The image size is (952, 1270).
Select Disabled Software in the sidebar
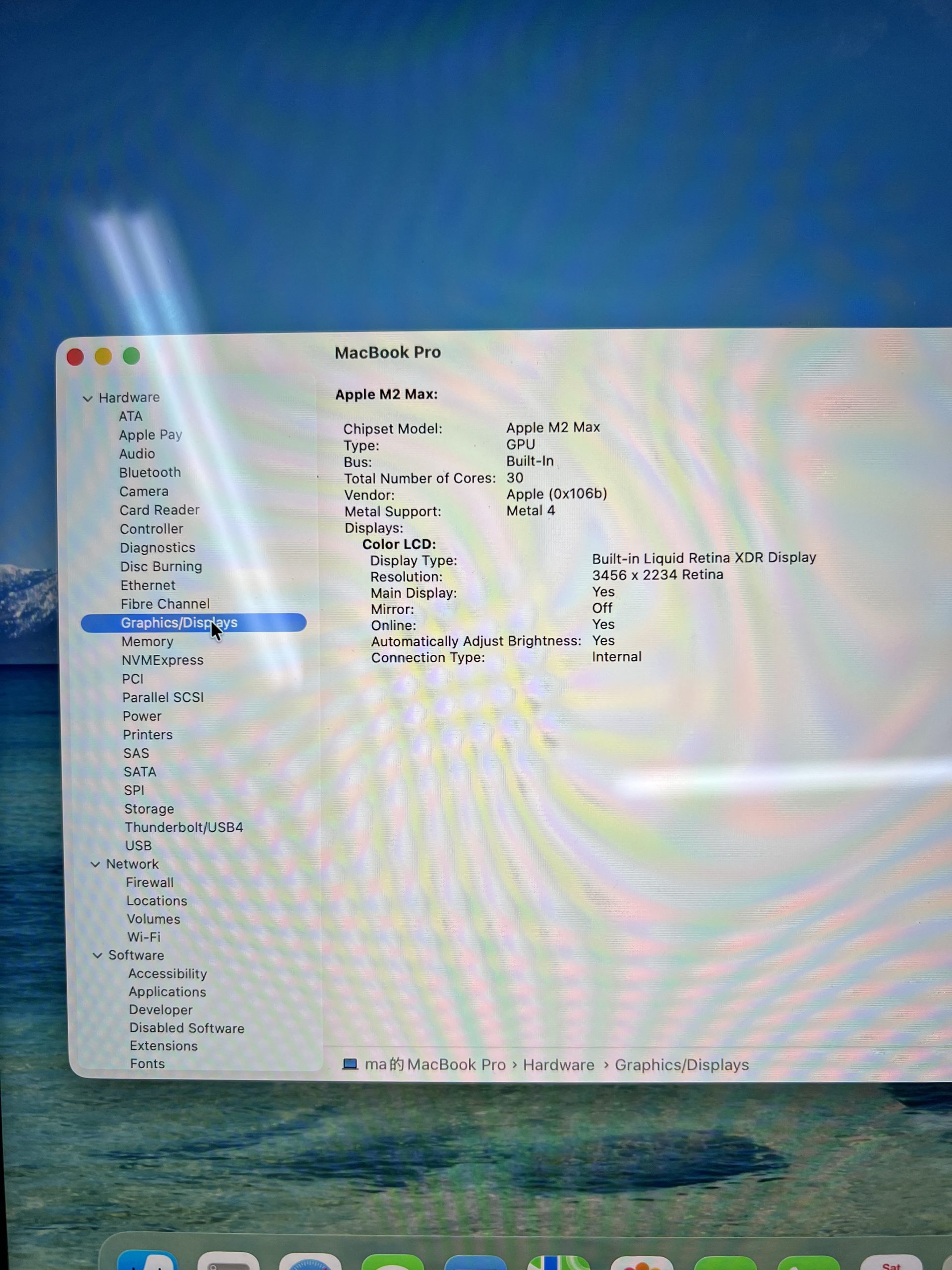click(x=186, y=1028)
